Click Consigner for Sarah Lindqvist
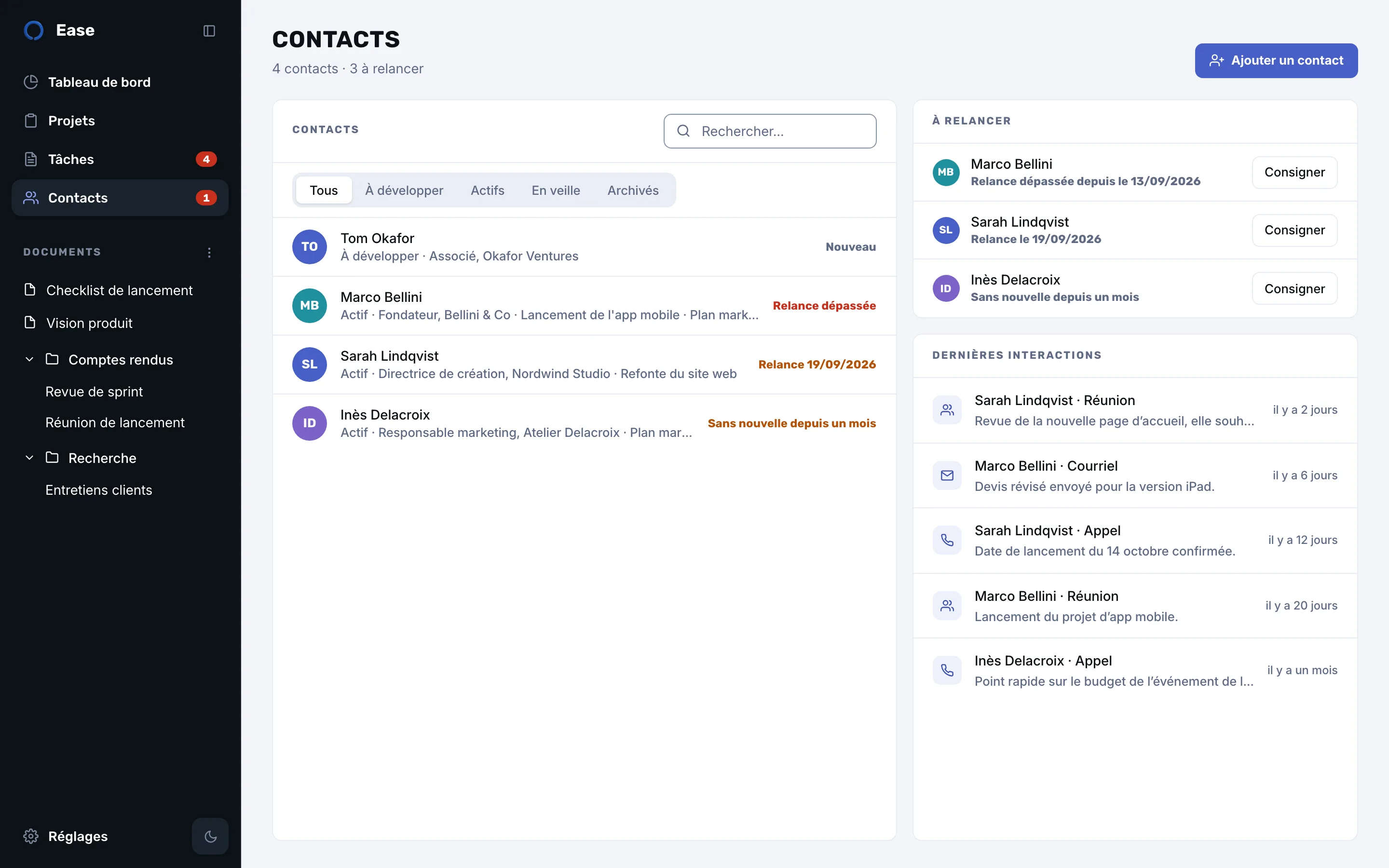Screen dimensions: 1389x868 pos(1294,230)
